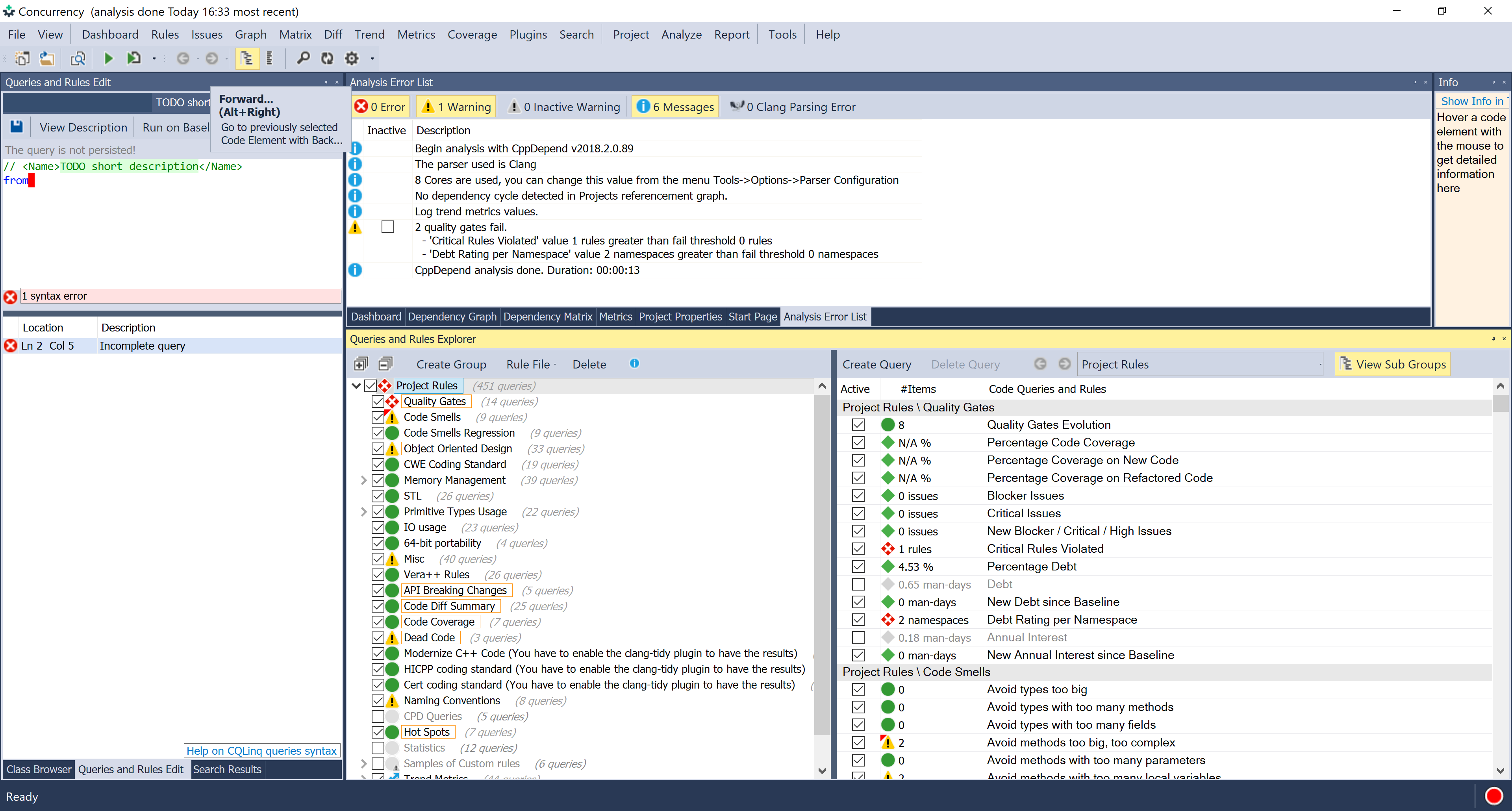1512x811 pixels.
Task: Click the grayed Back arrow in the toolbar
Action: click(x=183, y=58)
